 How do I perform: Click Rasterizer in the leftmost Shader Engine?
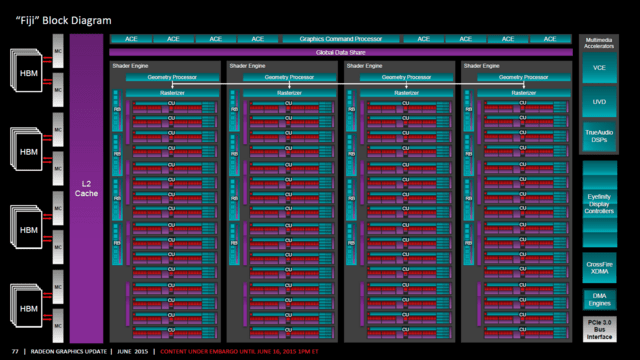click(x=172, y=93)
